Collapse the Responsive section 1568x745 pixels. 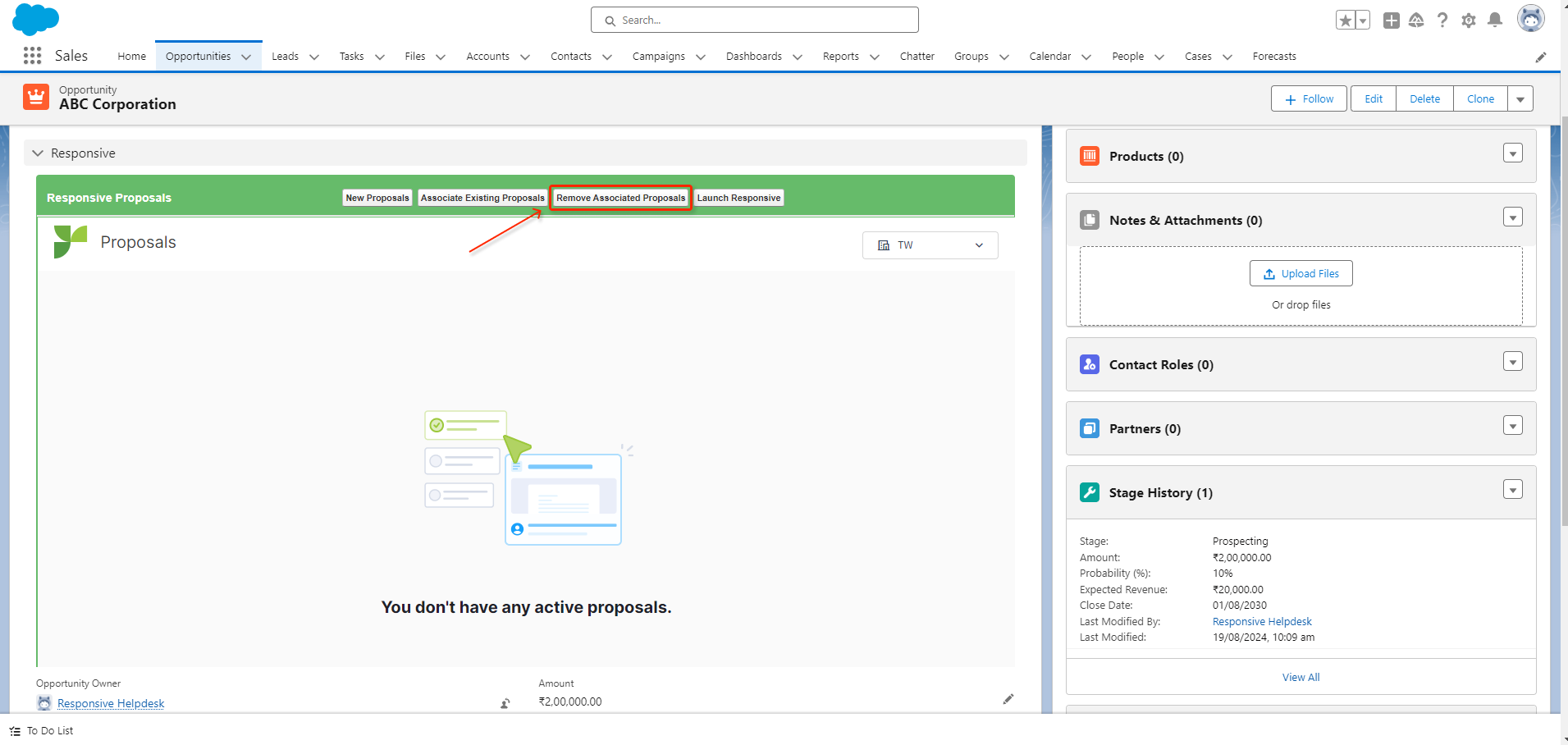pyautogui.click(x=38, y=153)
